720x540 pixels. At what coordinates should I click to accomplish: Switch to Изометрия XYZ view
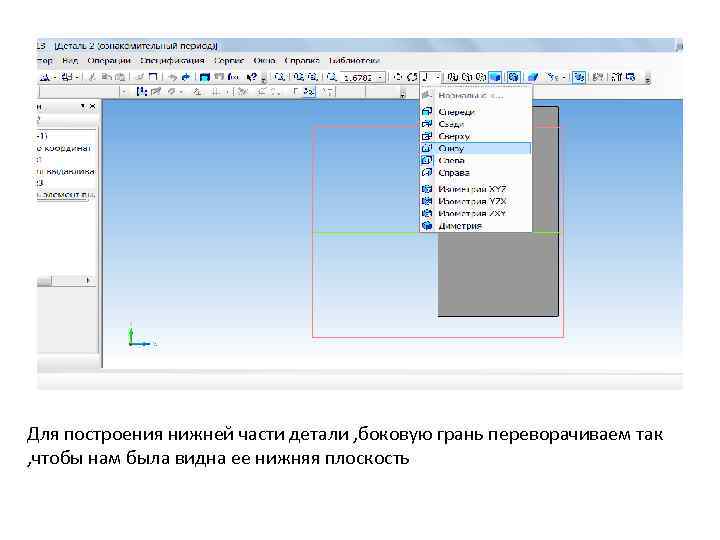pos(475,189)
